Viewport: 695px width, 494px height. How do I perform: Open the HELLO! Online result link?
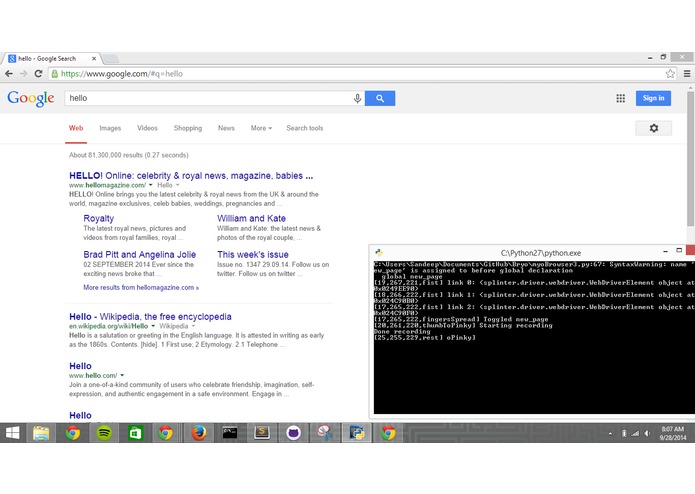191,175
